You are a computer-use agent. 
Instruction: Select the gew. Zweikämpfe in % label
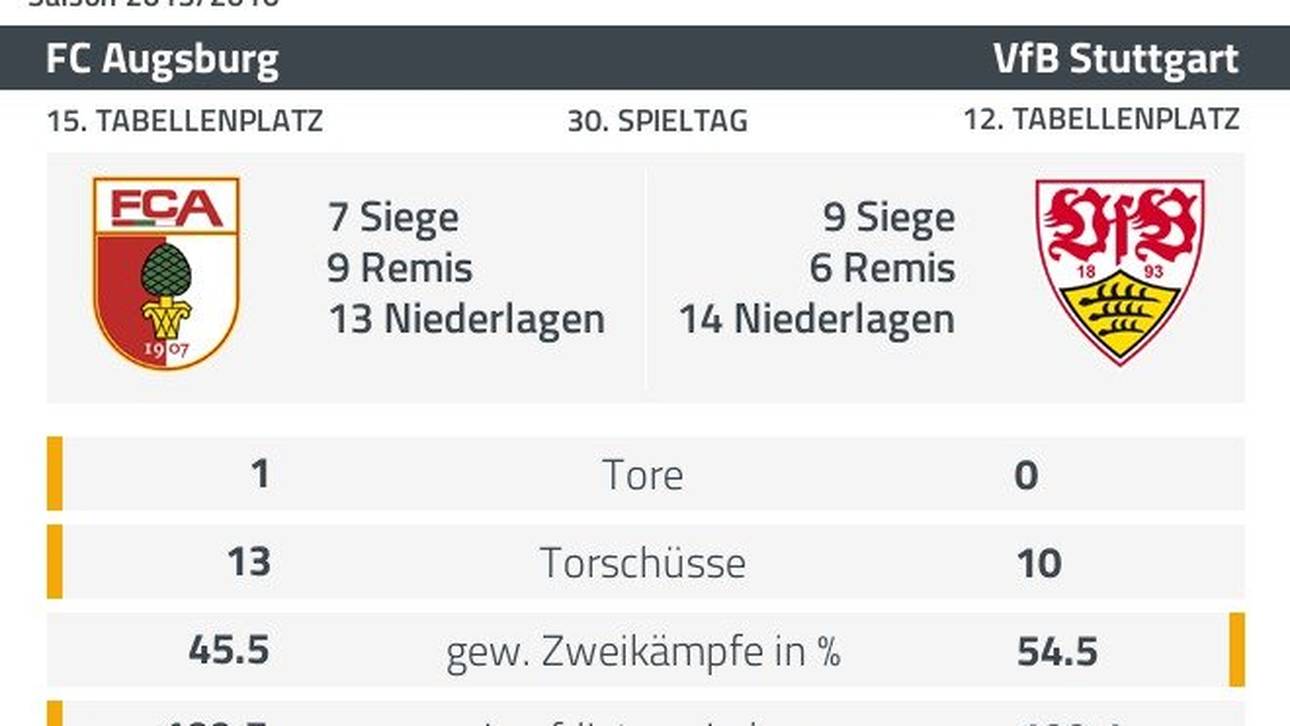click(643, 652)
